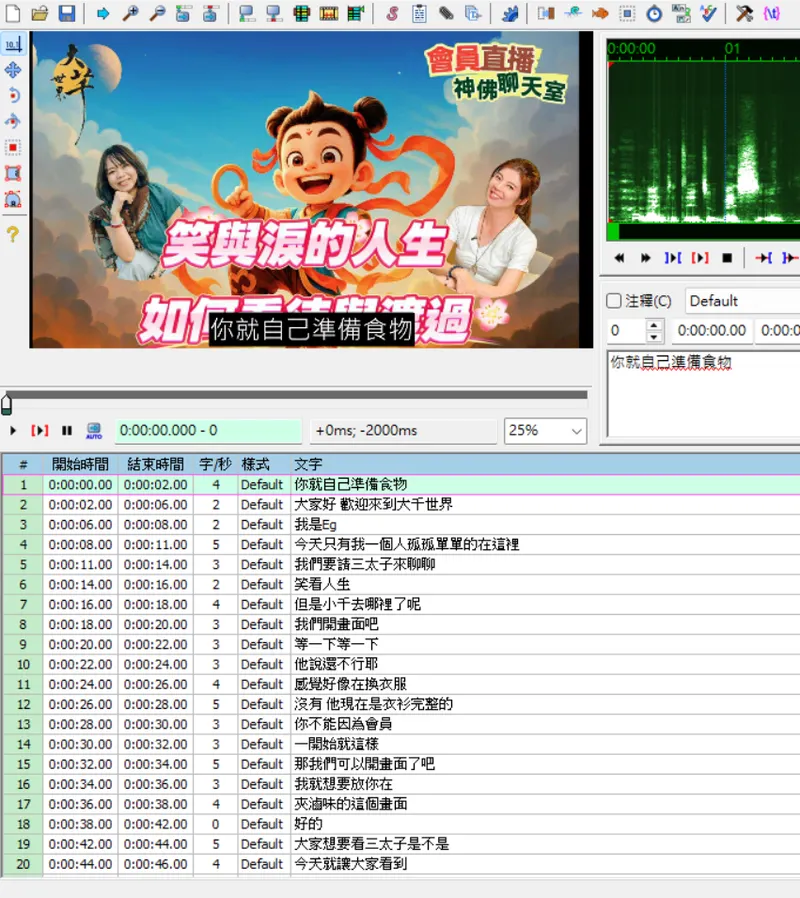
Task: Pause the video playback
Action: 67,431
